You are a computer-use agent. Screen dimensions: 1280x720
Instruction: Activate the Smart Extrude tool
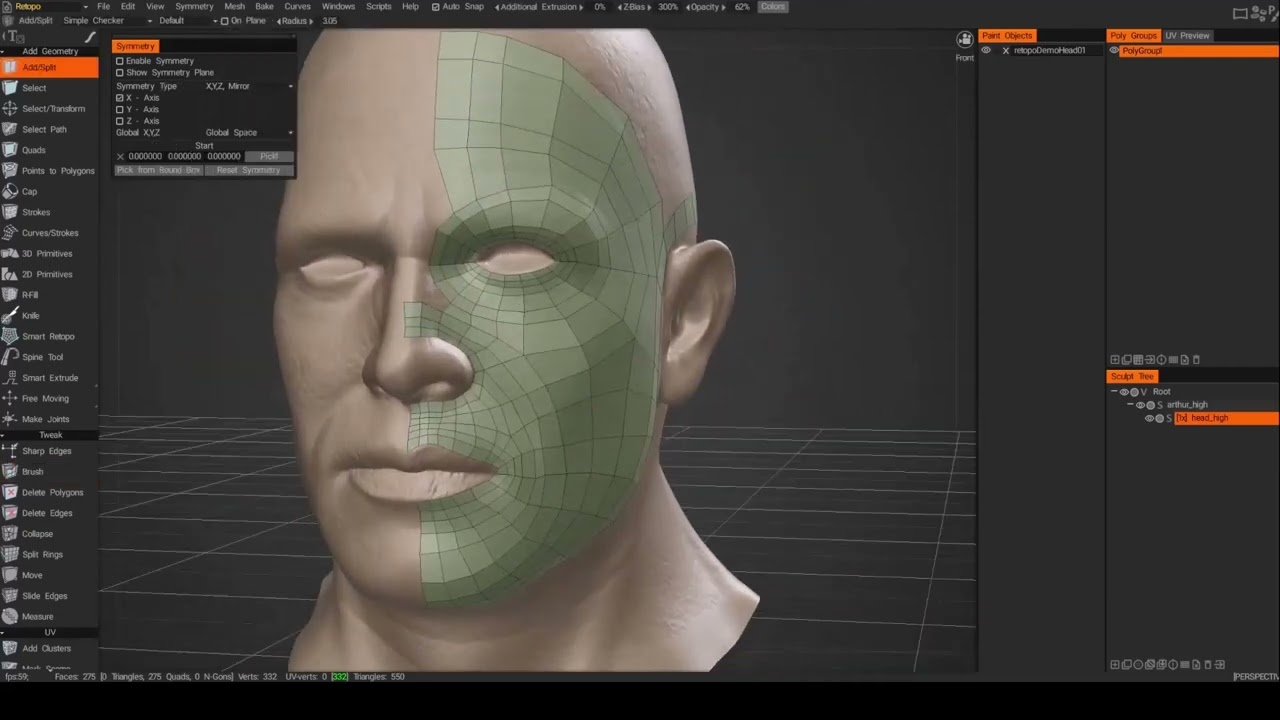coord(49,377)
